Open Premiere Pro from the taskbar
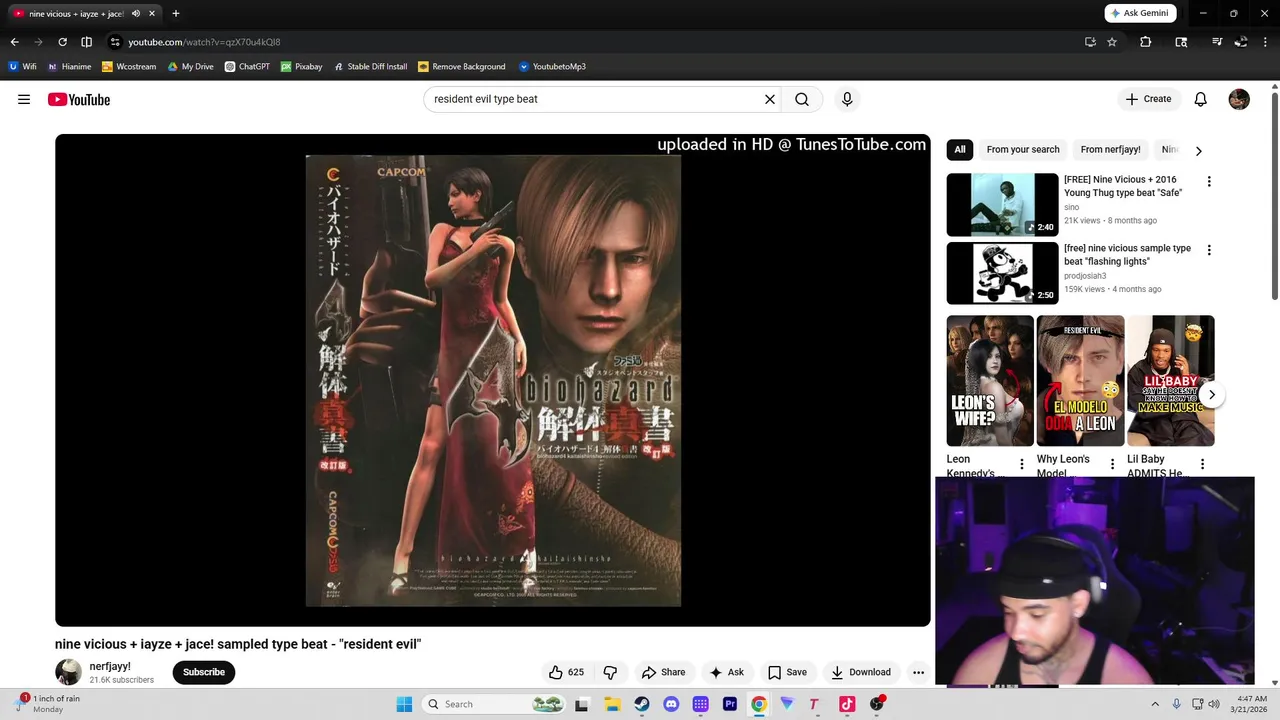 point(730,704)
